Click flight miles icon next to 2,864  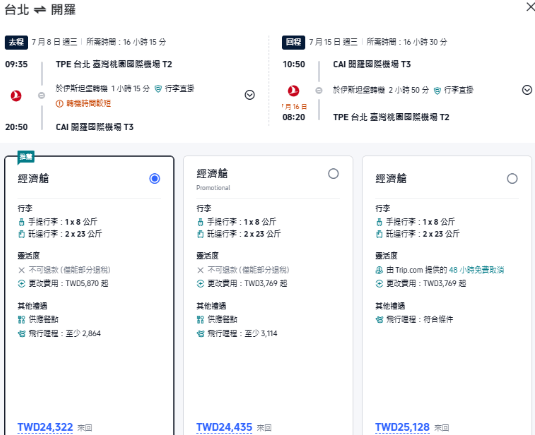coord(21,334)
